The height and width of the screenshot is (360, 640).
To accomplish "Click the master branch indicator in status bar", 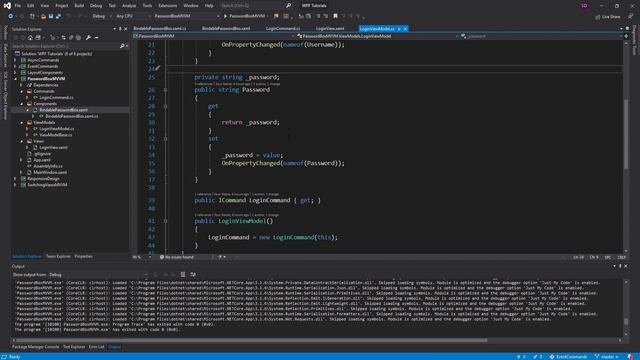I will pos(606,357).
